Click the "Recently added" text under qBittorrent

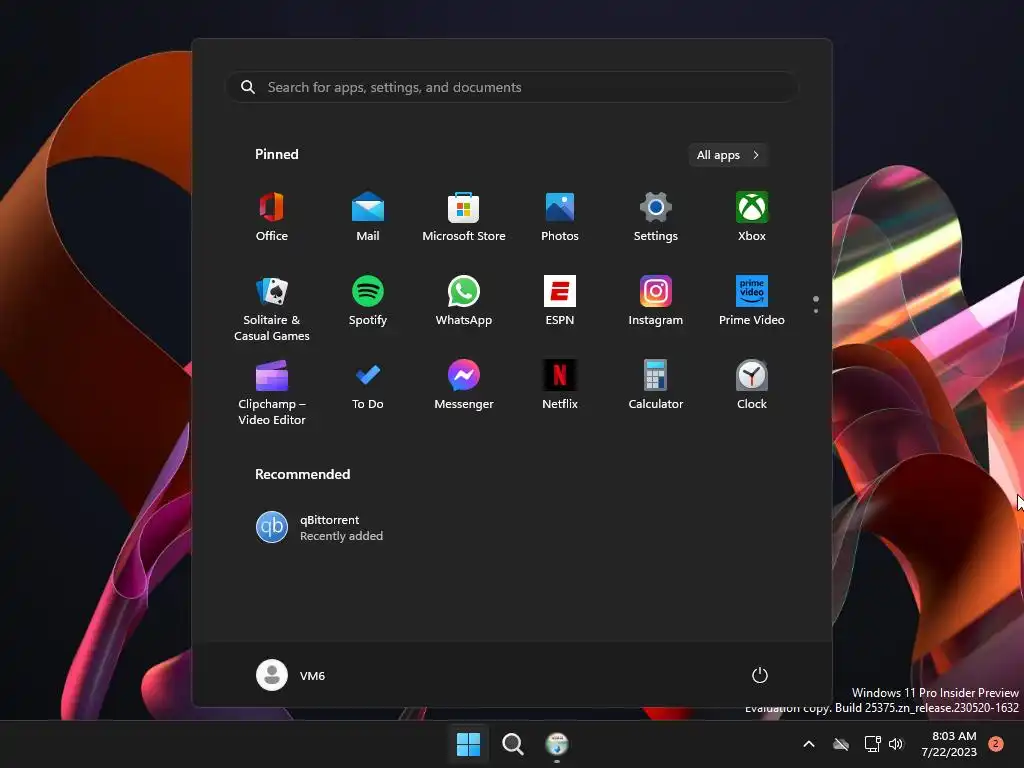coord(342,536)
